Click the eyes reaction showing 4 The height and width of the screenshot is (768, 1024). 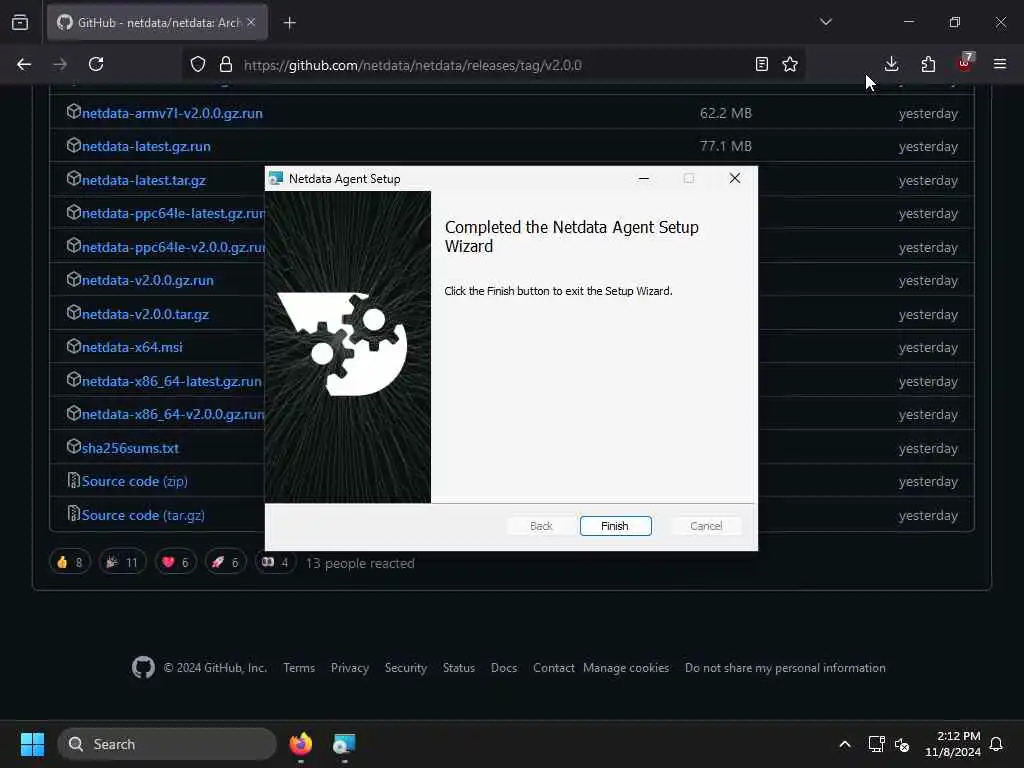[275, 562]
